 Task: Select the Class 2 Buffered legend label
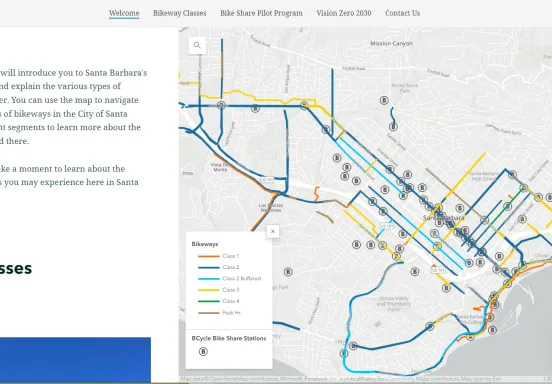[x=242, y=278]
